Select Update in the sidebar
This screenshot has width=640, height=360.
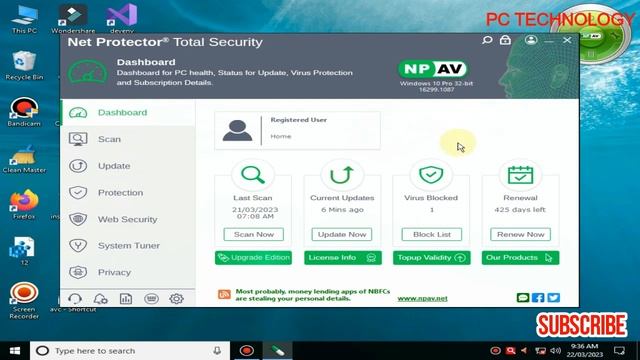click(128, 166)
